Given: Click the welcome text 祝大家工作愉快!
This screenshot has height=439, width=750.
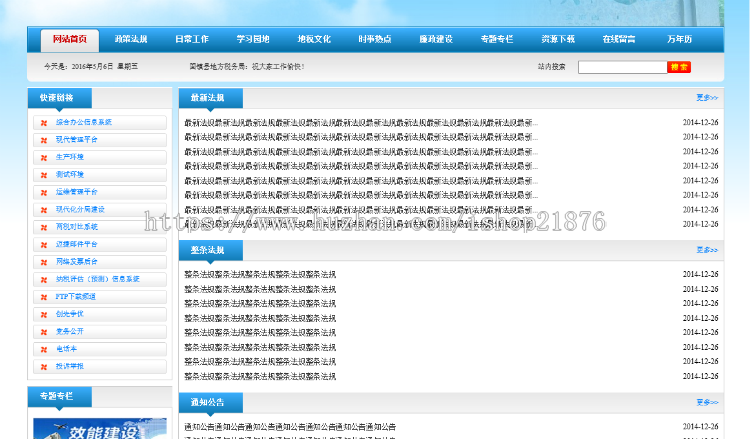Looking at the screenshot, I should tap(278, 66).
